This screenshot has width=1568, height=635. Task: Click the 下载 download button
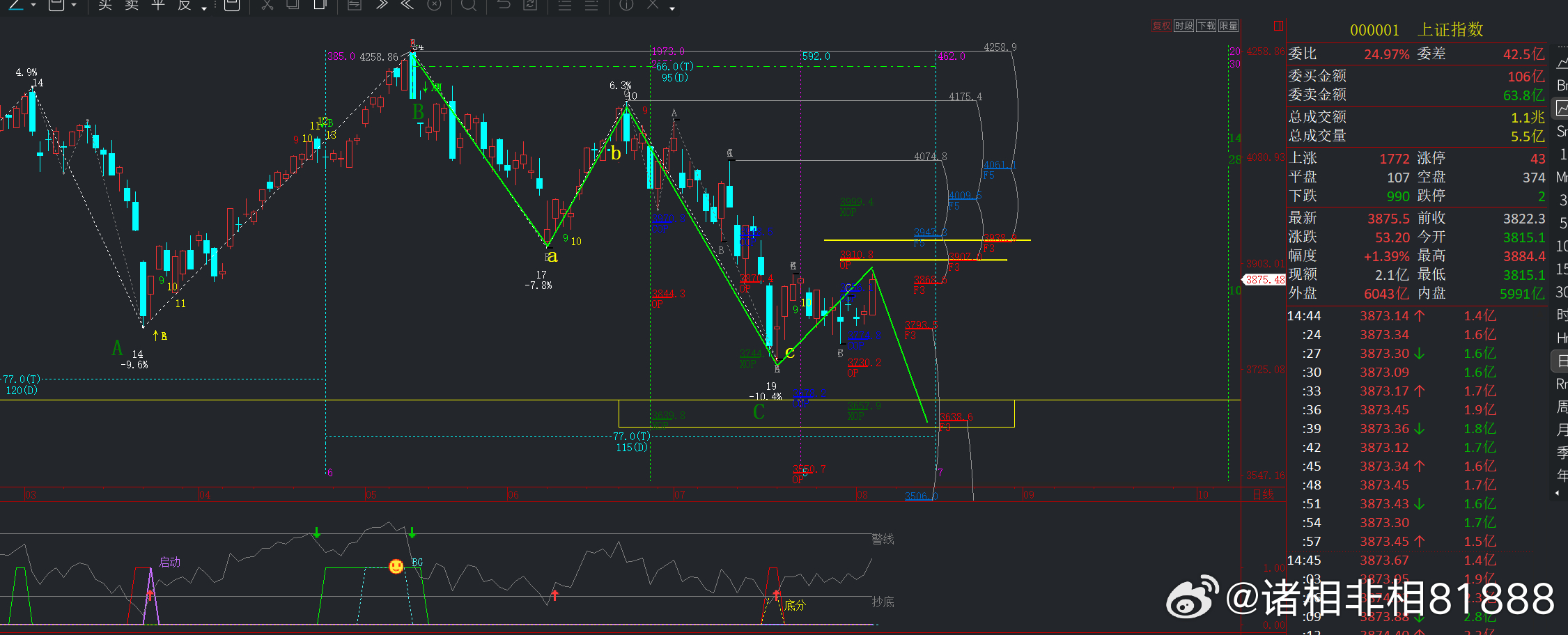1206,26
